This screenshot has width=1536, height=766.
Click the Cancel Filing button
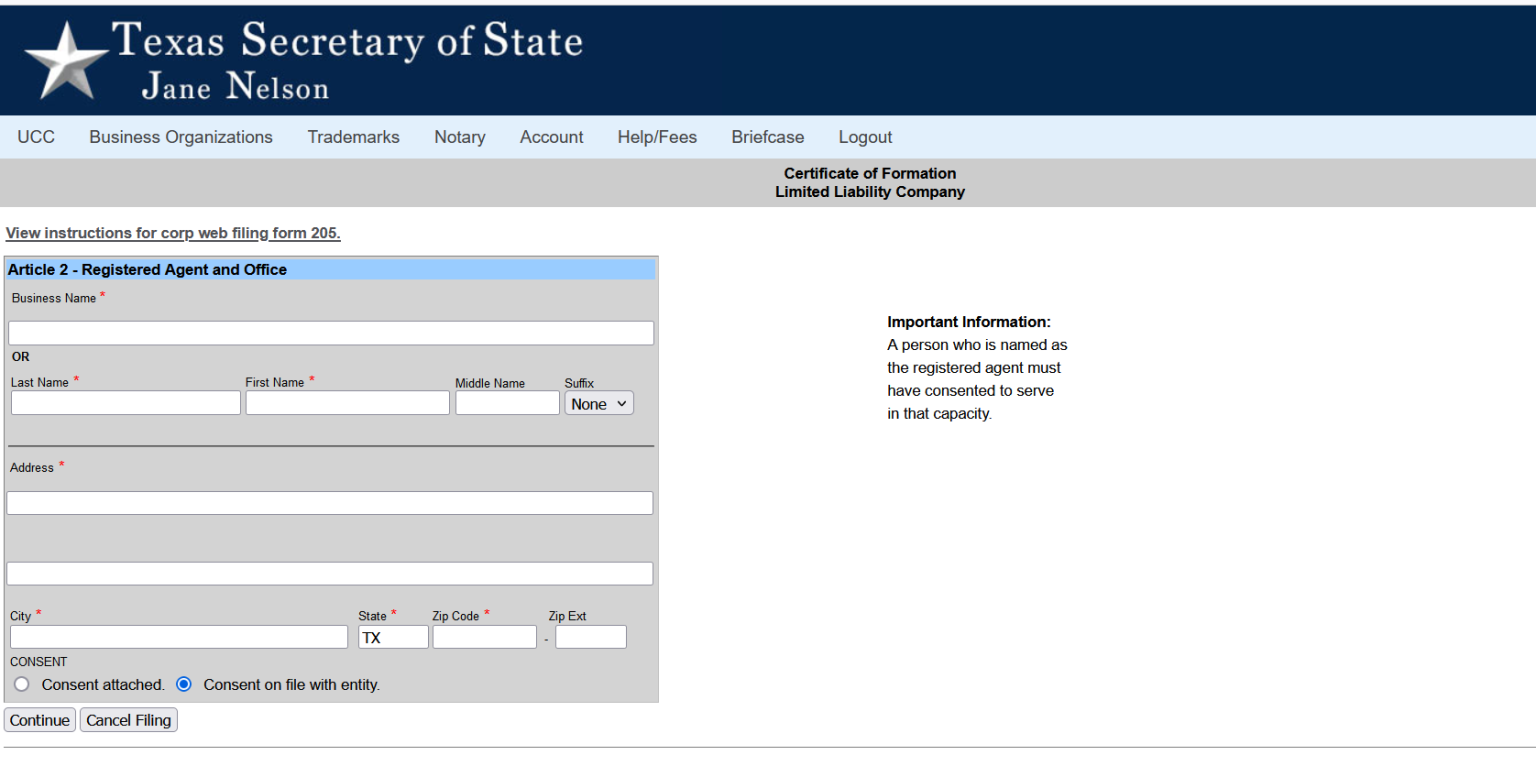click(x=129, y=720)
